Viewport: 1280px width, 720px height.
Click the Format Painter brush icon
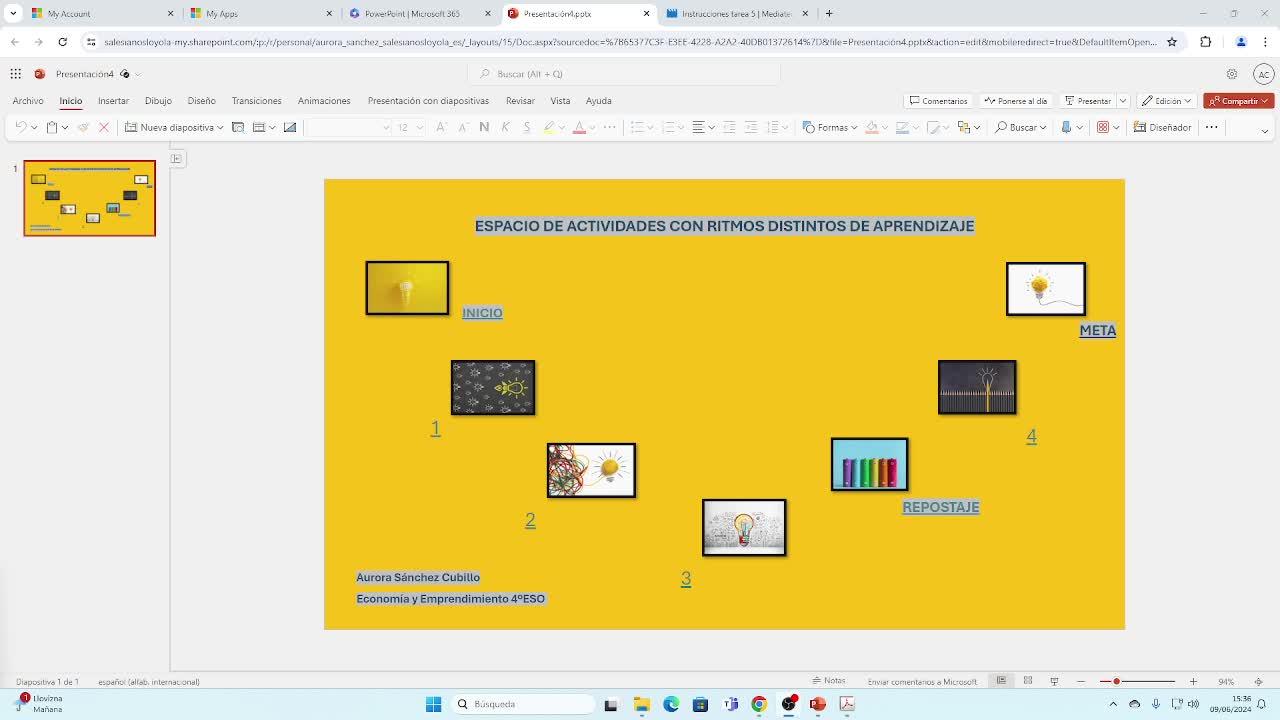83,127
